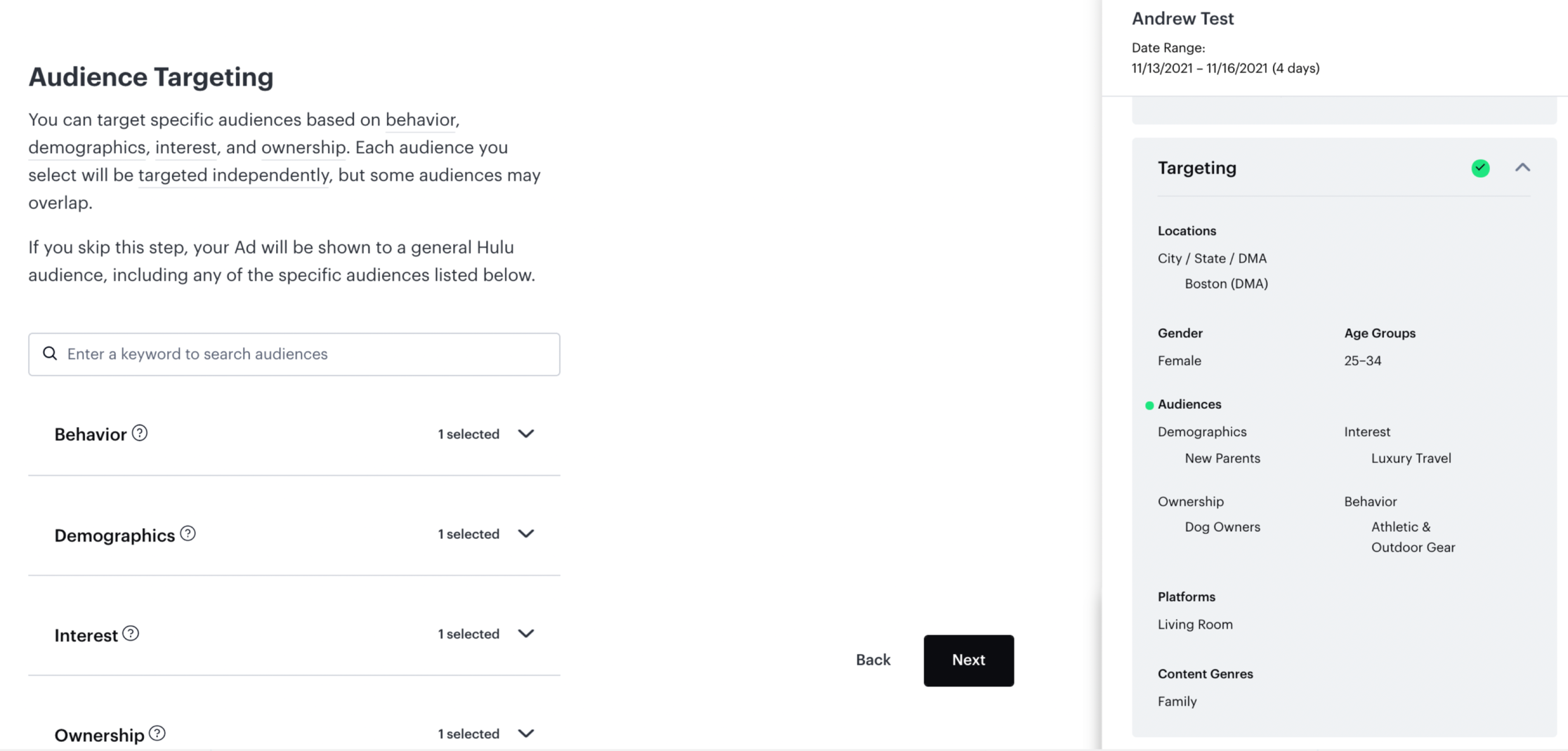The height and width of the screenshot is (751, 1568).
Task: Expand the Demographics audience section
Action: coord(525,534)
